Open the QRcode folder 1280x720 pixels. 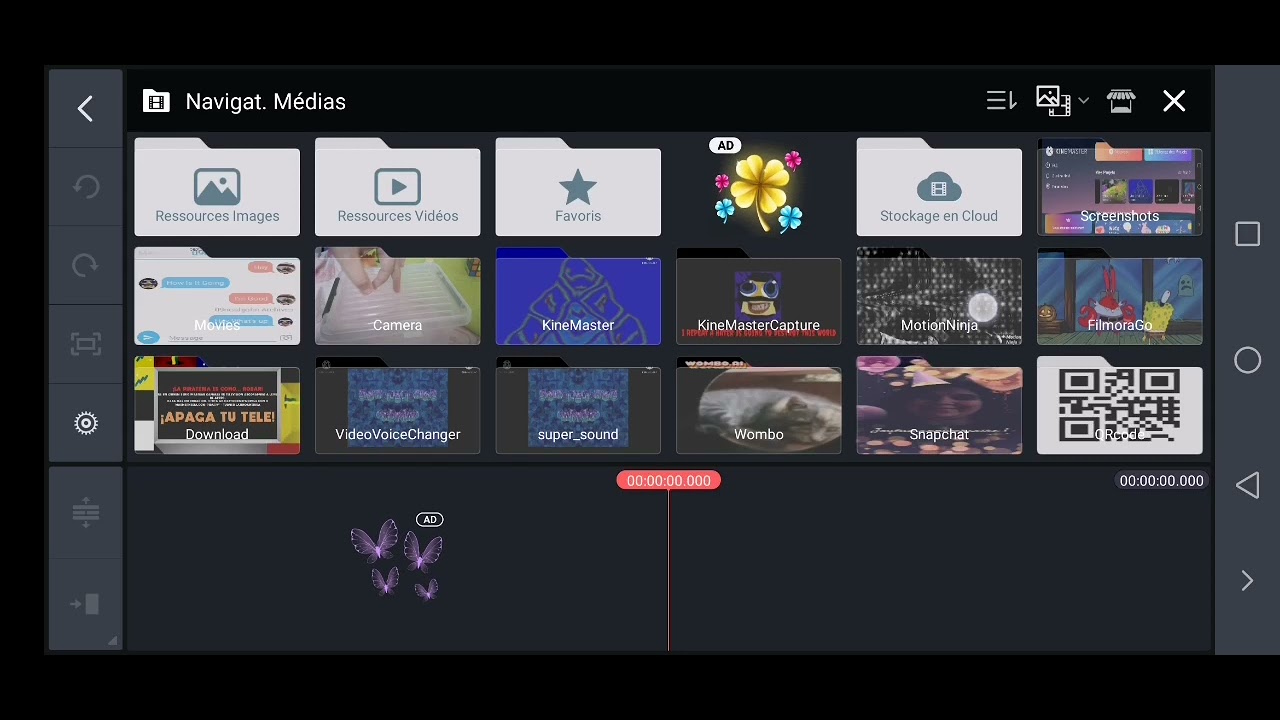(1120, 406)
